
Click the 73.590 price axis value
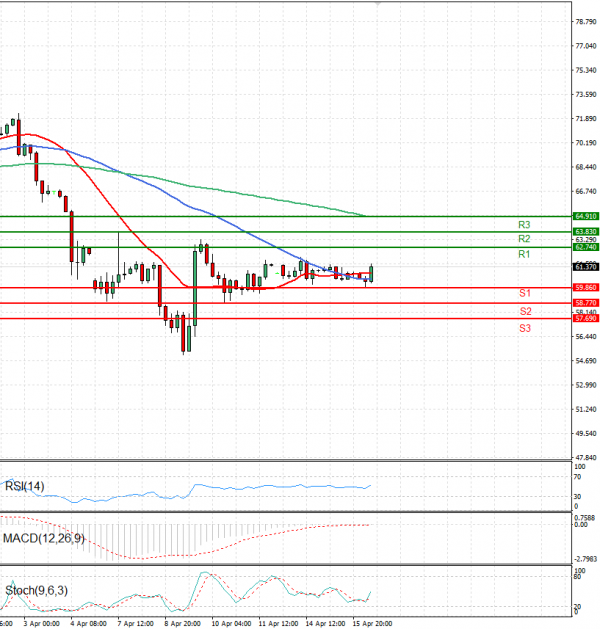pyautogui.click(x=586, y=95)
